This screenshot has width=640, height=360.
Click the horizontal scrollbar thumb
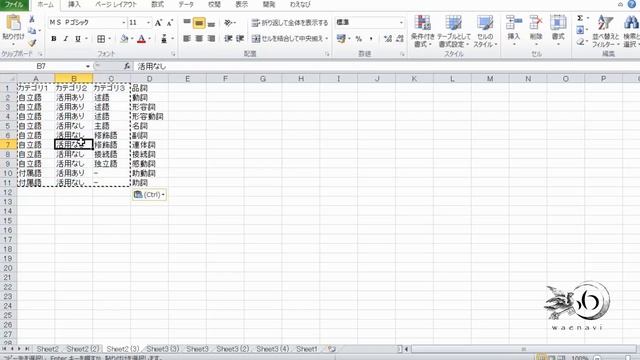pyautogui.click(x=524, y=349)
